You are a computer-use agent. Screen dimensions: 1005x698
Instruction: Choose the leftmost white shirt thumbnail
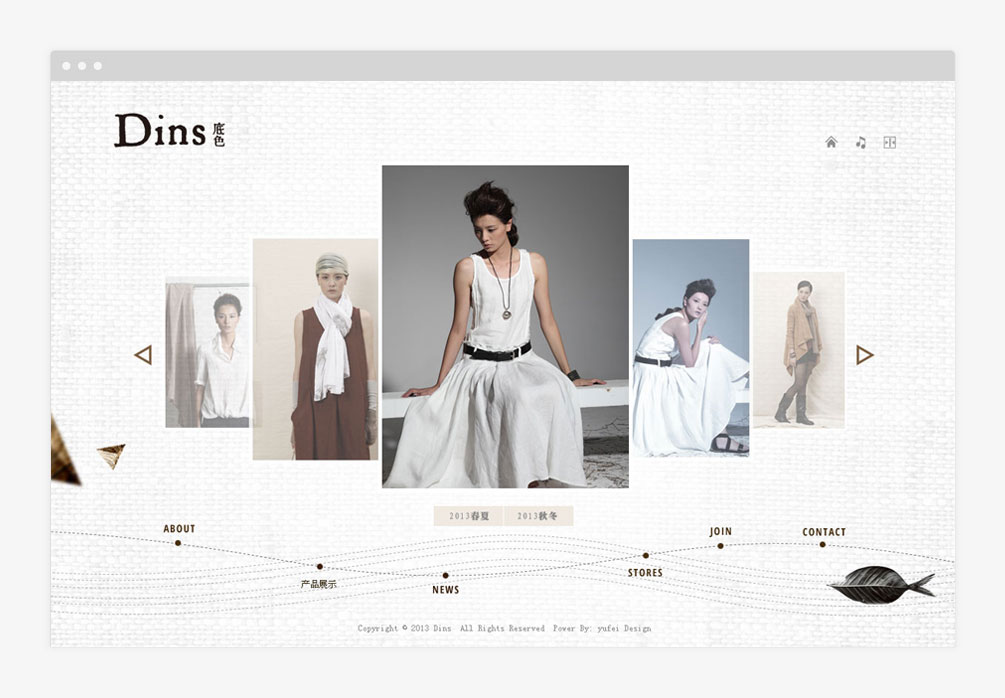click(x=207, y=353)
